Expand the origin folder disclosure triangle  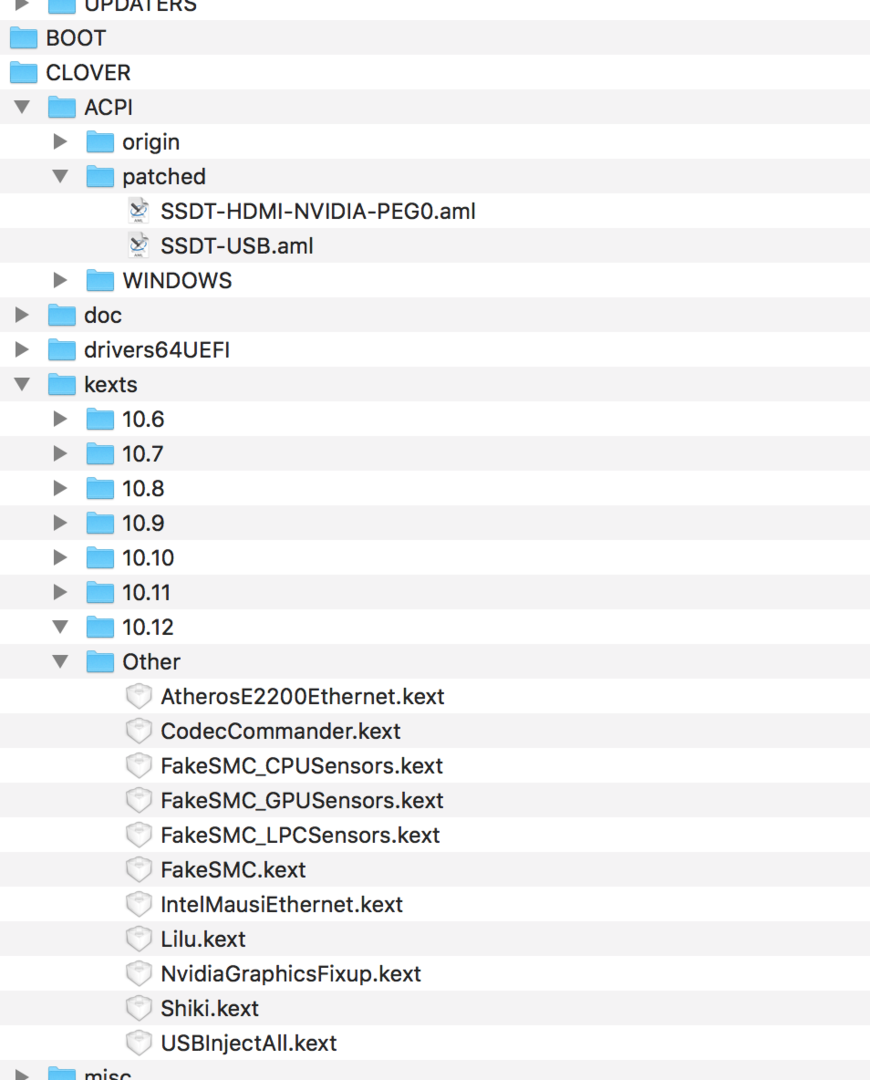(x=61, y=142)
